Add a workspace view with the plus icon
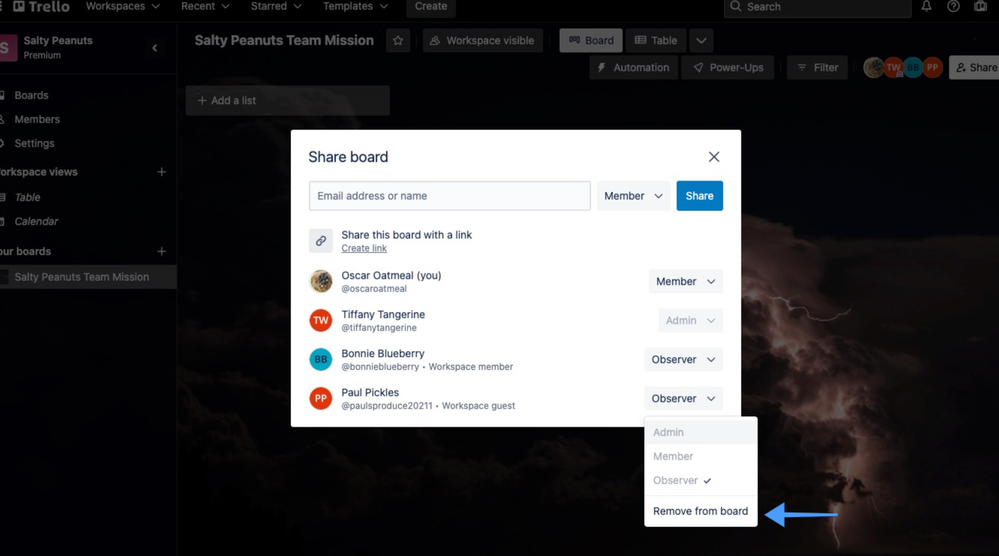Screen dimensions: 999x556 [162, 172]
